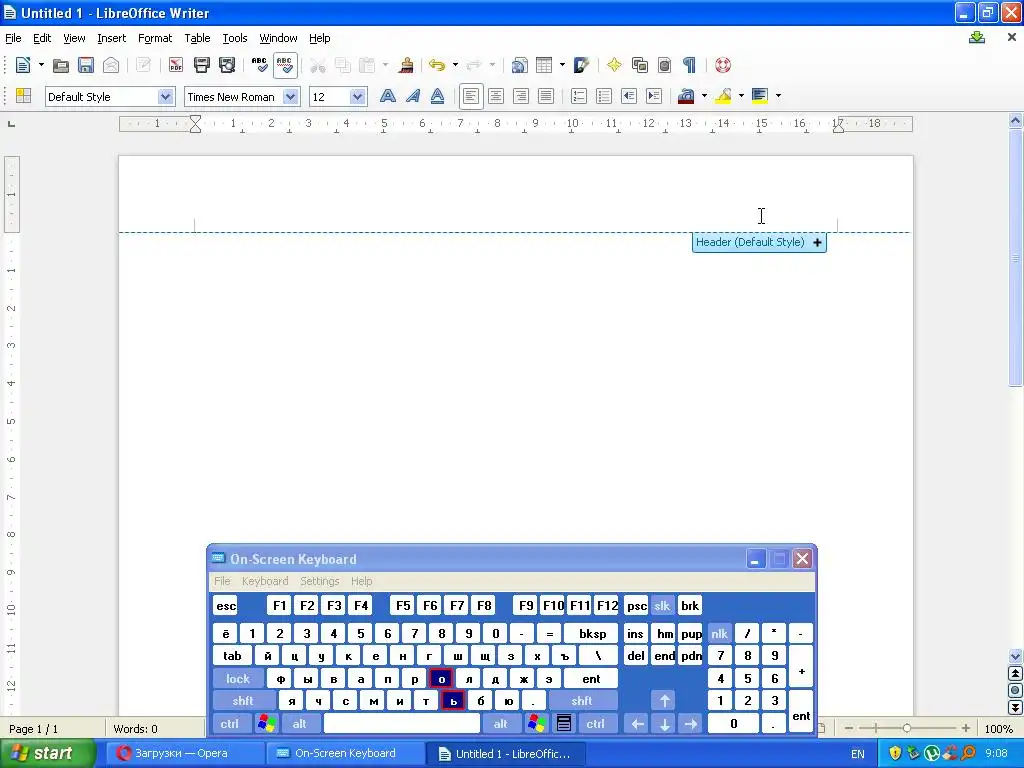Open the Table menu
This screenshot has width=1024, height=768.
[x=197, y=38]
